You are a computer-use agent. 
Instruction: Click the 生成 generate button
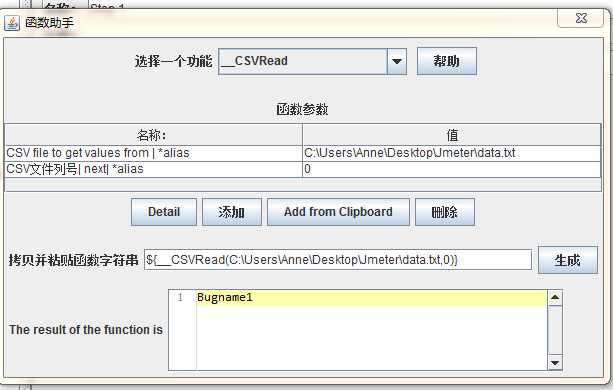[x=568, y=260]
